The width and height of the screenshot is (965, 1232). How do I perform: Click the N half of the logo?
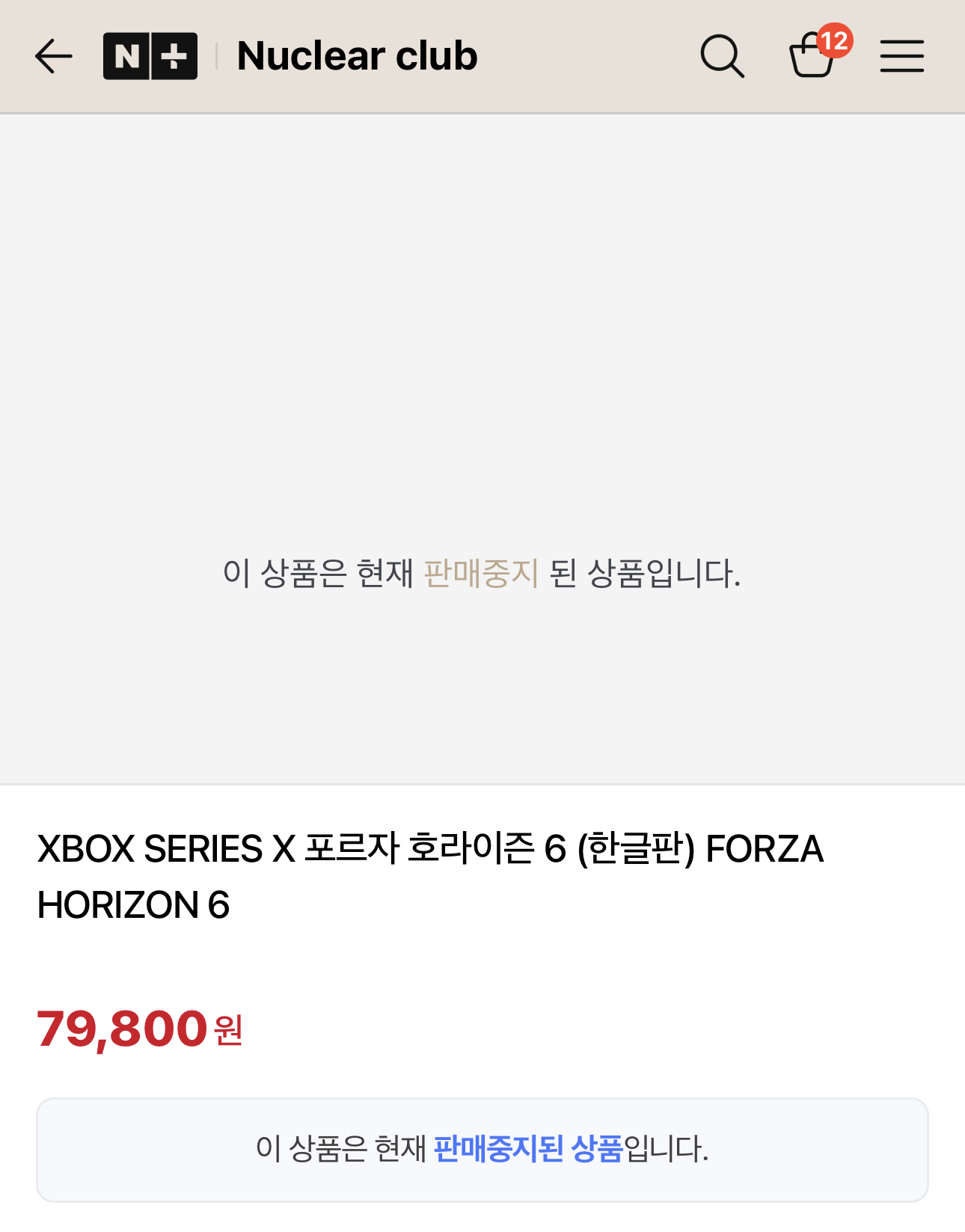pyautogui.click(x=127, y=56)
